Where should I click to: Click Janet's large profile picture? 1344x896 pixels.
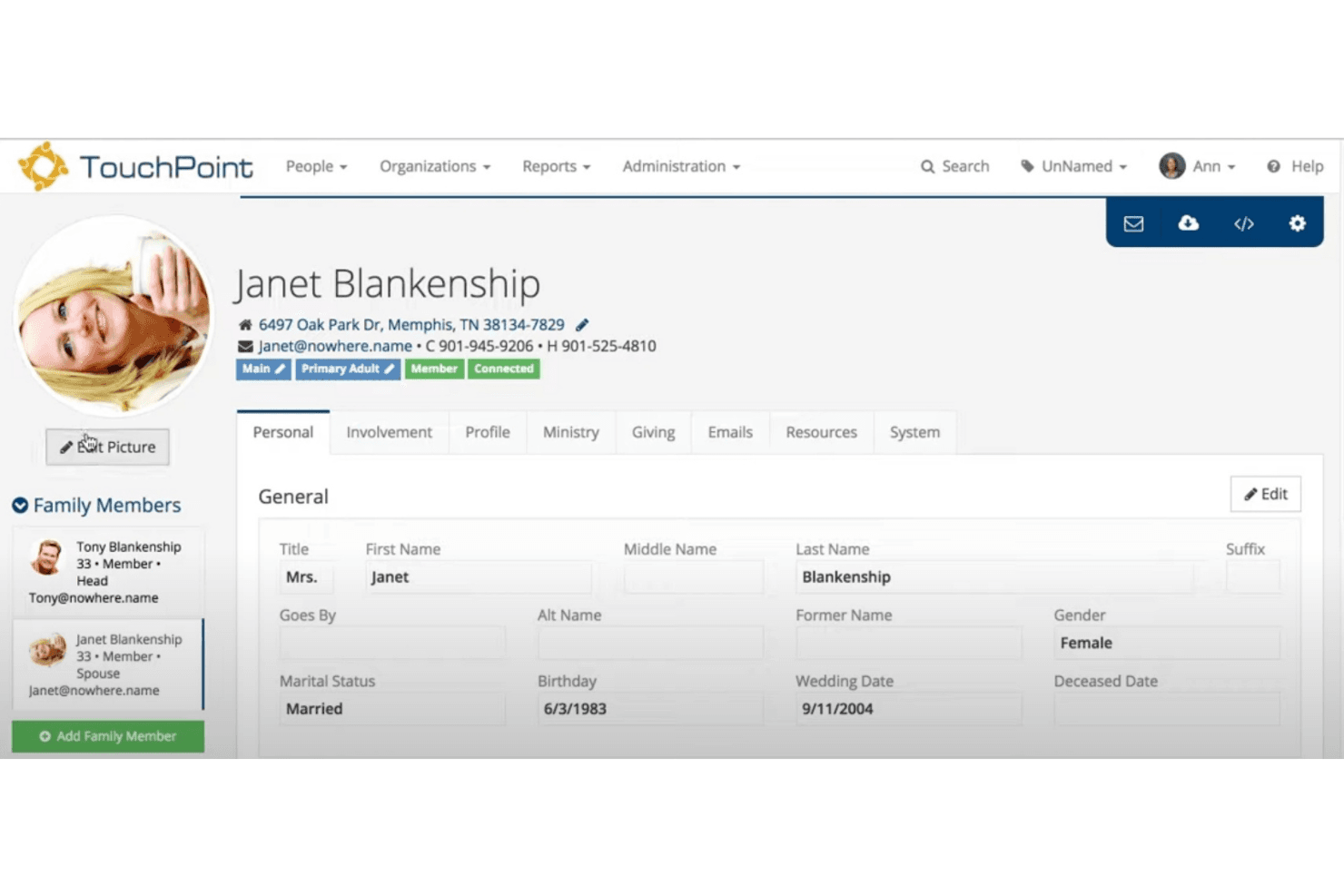(114, 316)
